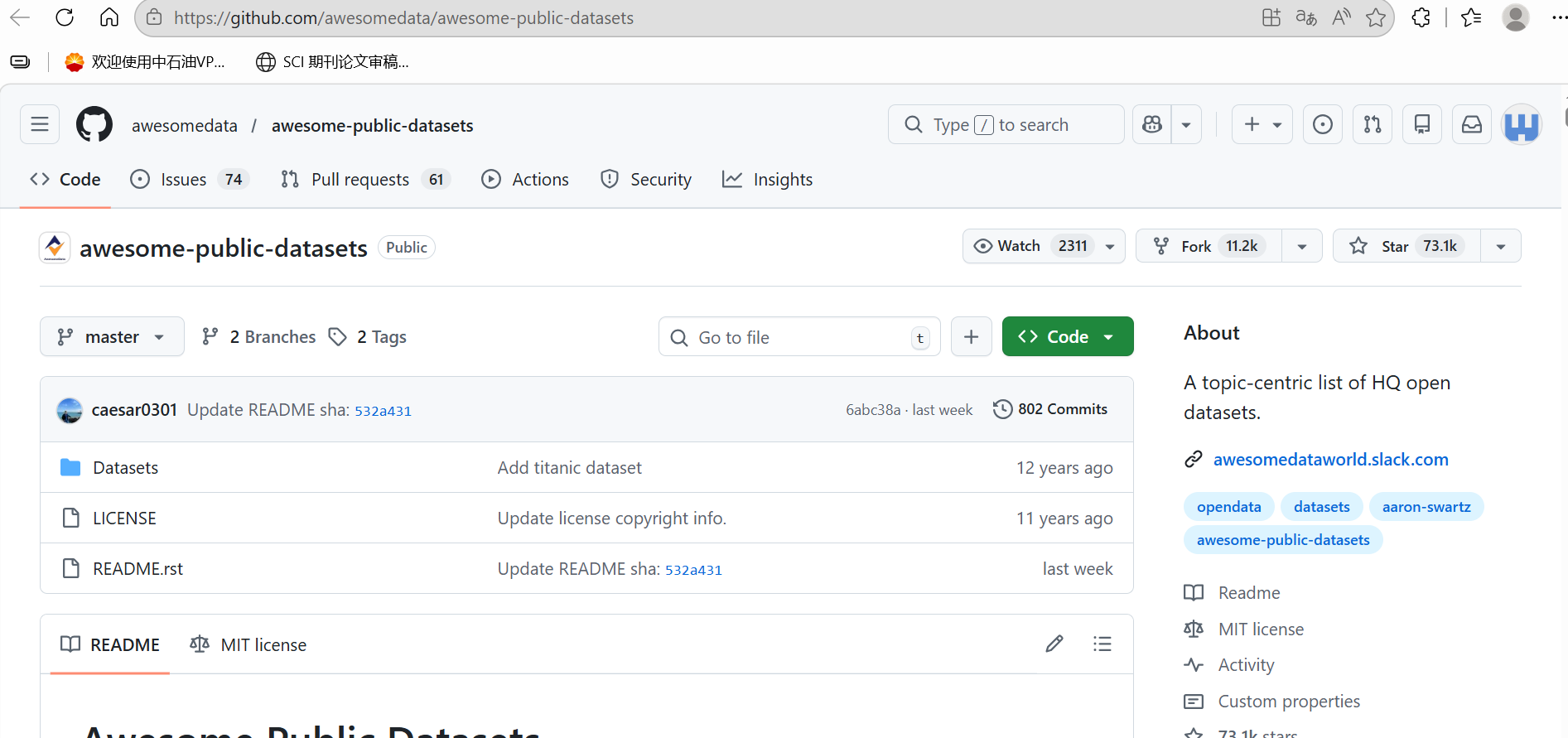This screenshot has width=1568, height=738.
Task: Click the GitHub Type / to search box
Action: pyautogui.click(x=1006, y=125)
